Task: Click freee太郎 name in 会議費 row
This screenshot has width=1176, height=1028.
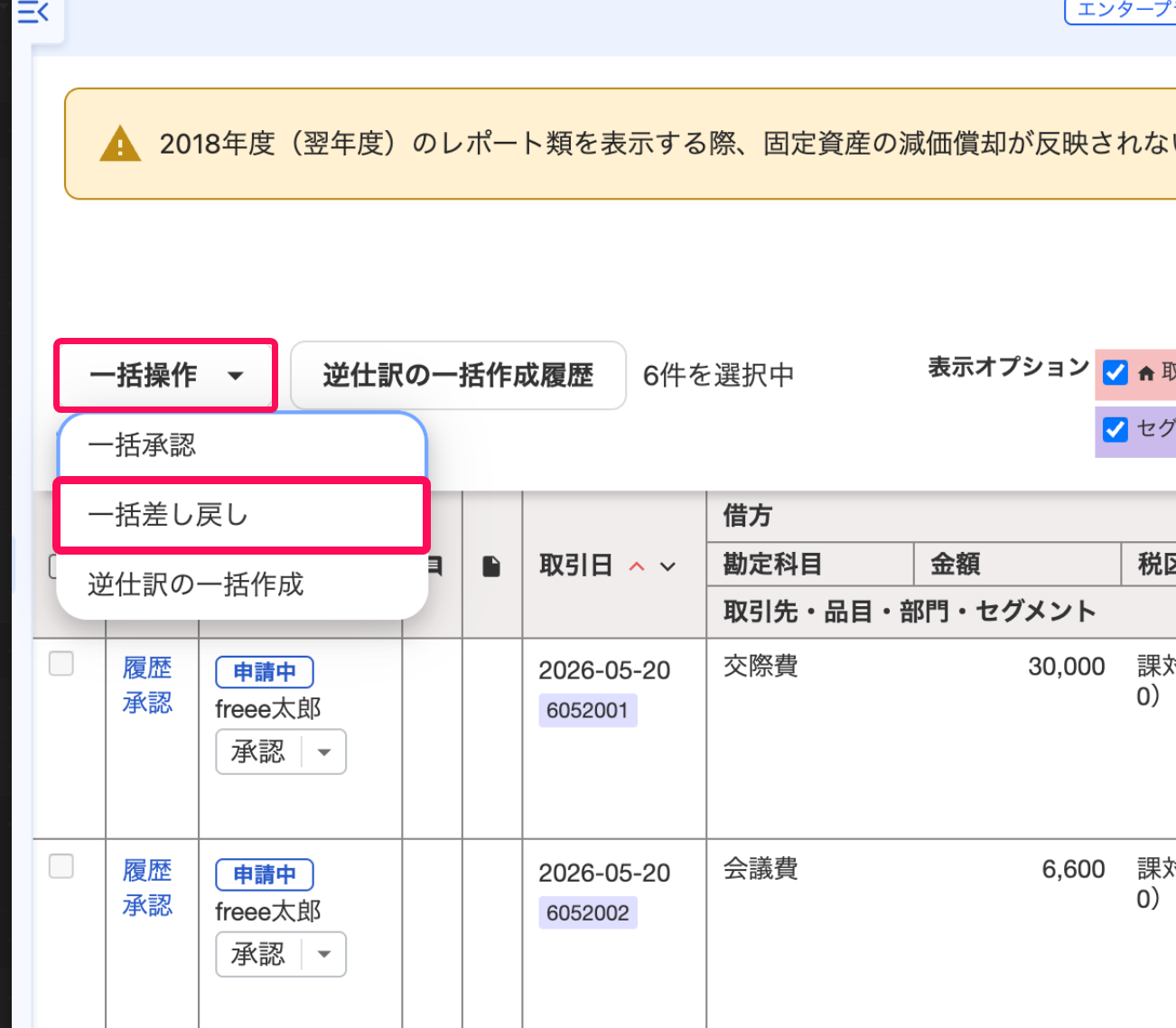Action: (268, 911)
